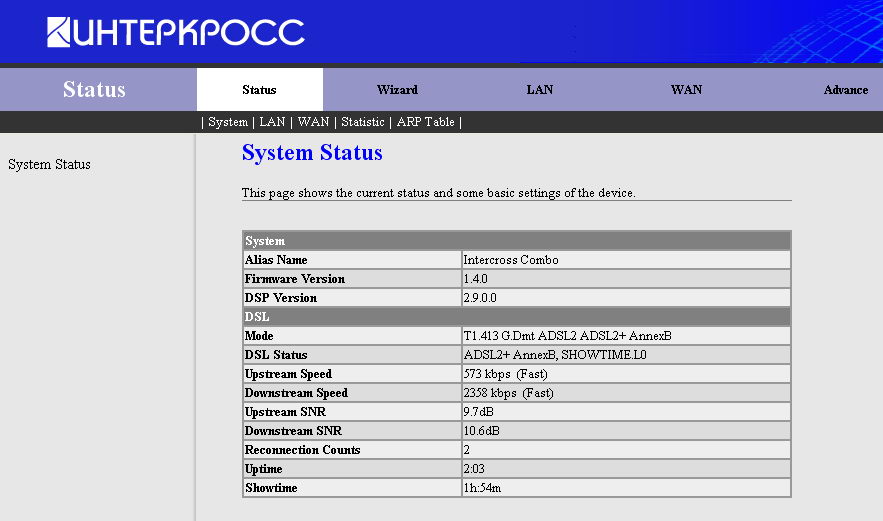Select the Intercross Combo value

click(x=511, y=260)
